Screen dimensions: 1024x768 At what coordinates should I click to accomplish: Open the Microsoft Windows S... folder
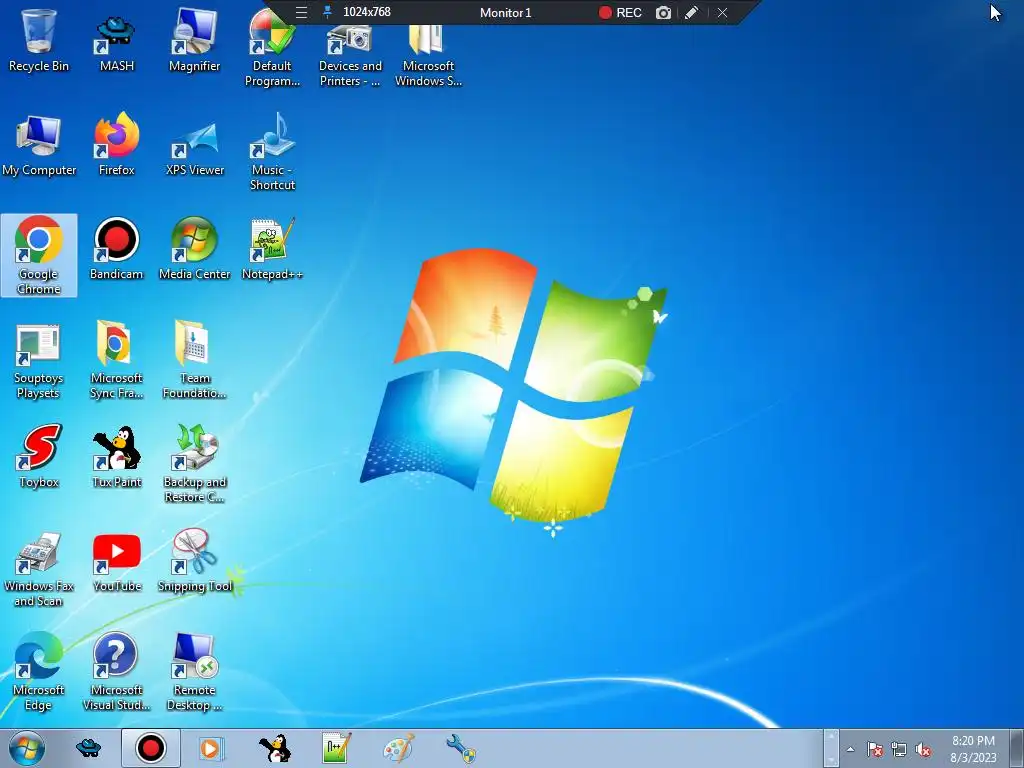[x=428, y=56]
